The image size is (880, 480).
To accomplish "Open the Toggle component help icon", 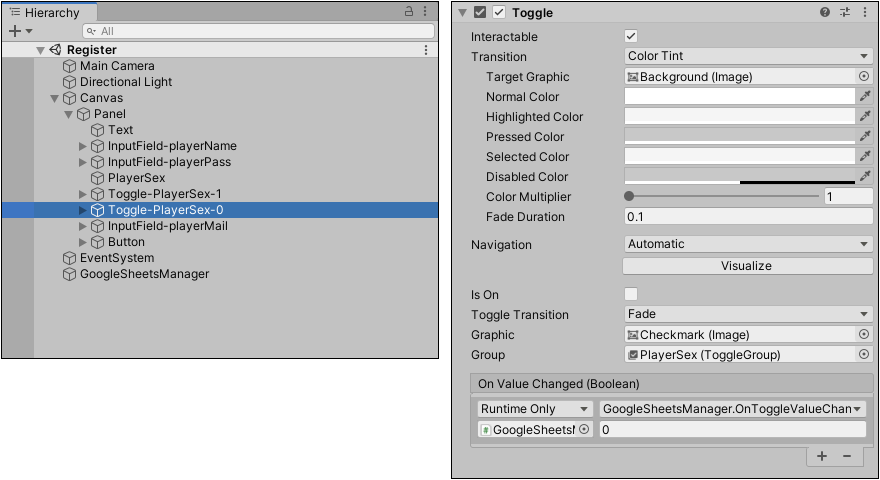I will (x=825, y=13).
